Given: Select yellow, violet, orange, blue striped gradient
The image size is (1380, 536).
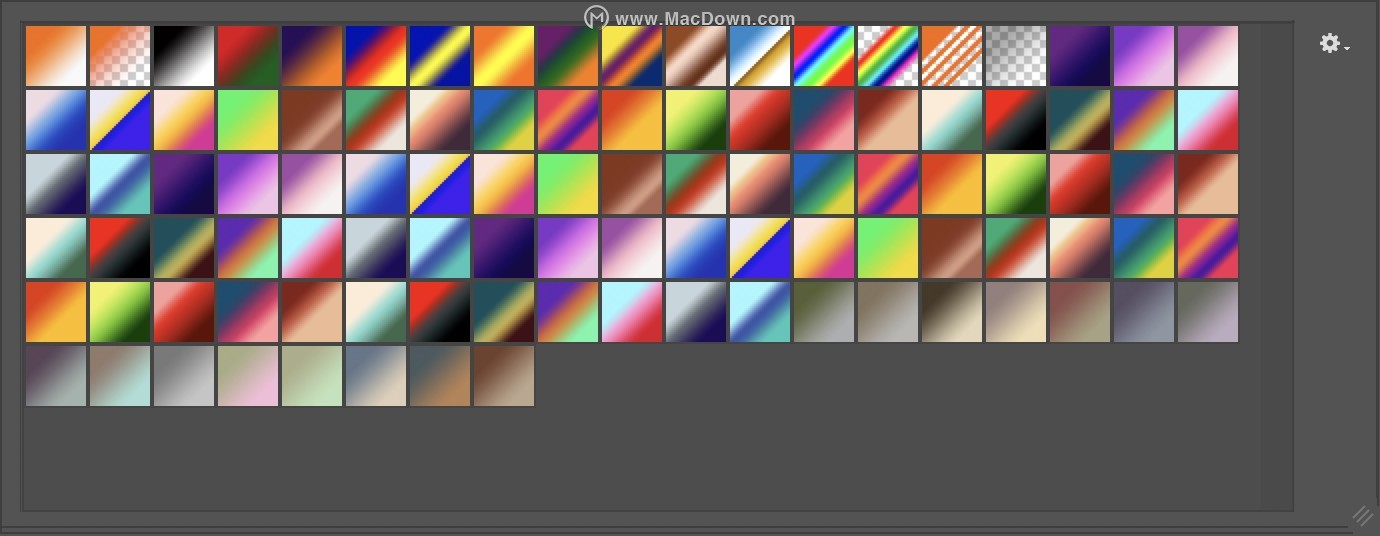Looking at the screenshot, I should (632, 56).
